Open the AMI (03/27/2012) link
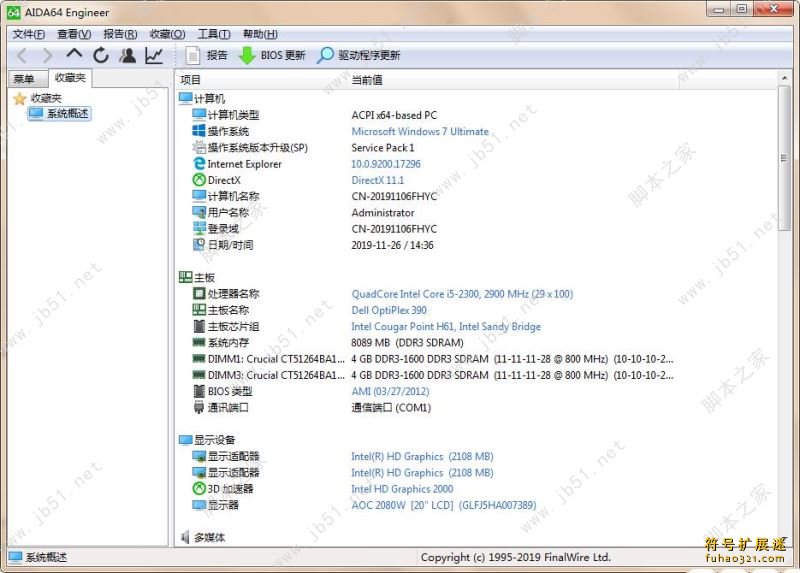Viewport: 800px width, 573px height. (x=390, y=391)
